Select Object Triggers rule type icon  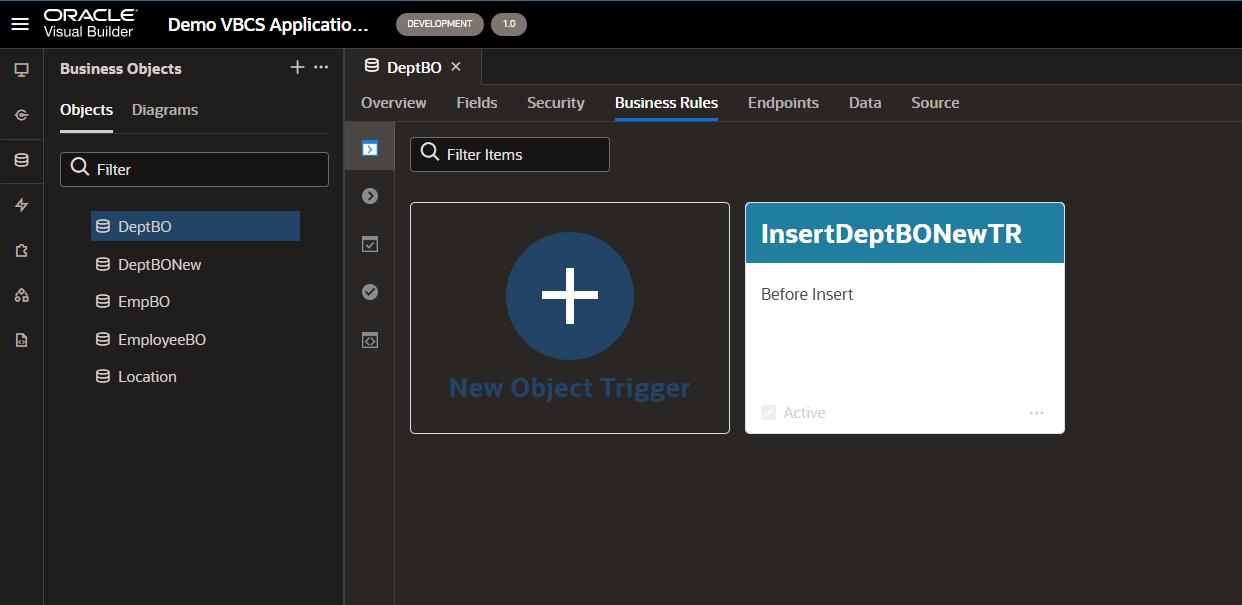click(x=370, y=149)
